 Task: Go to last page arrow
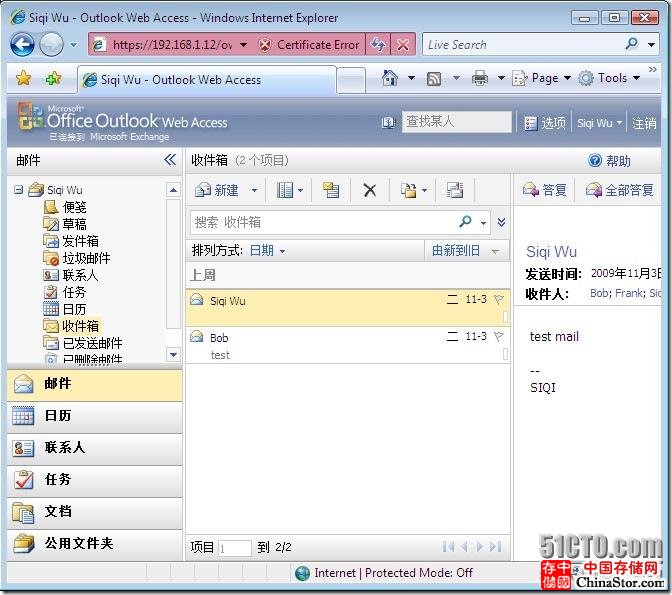pos(496,547)
